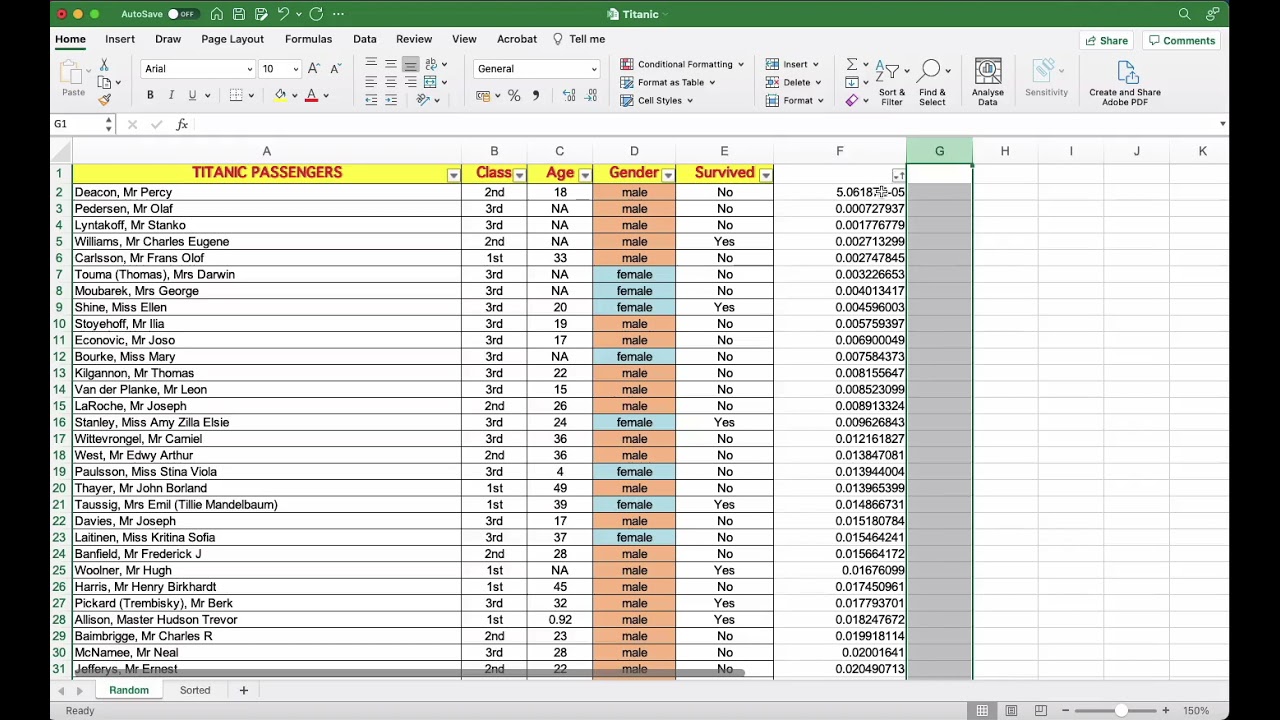1280x720 pixels.
Task: Toggle Wrap Text icon
Action: coord(430,64)
